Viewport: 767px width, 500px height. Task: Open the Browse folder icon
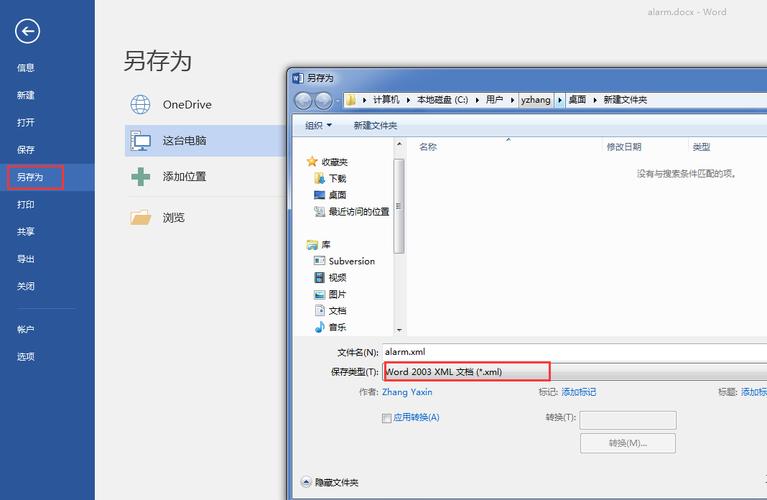pos(140,217)
